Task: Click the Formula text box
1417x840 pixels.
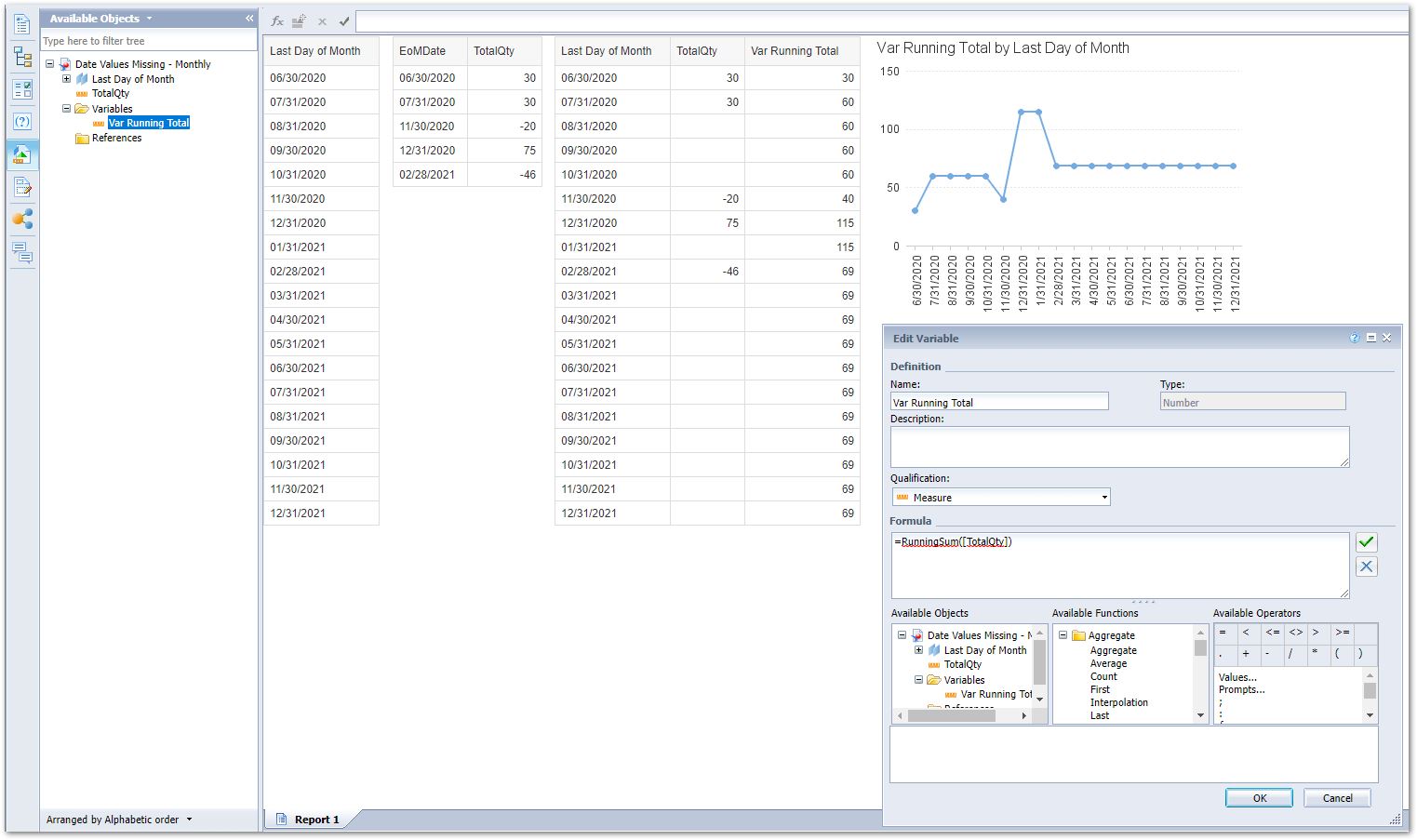Action: (x=1119, y=566)
